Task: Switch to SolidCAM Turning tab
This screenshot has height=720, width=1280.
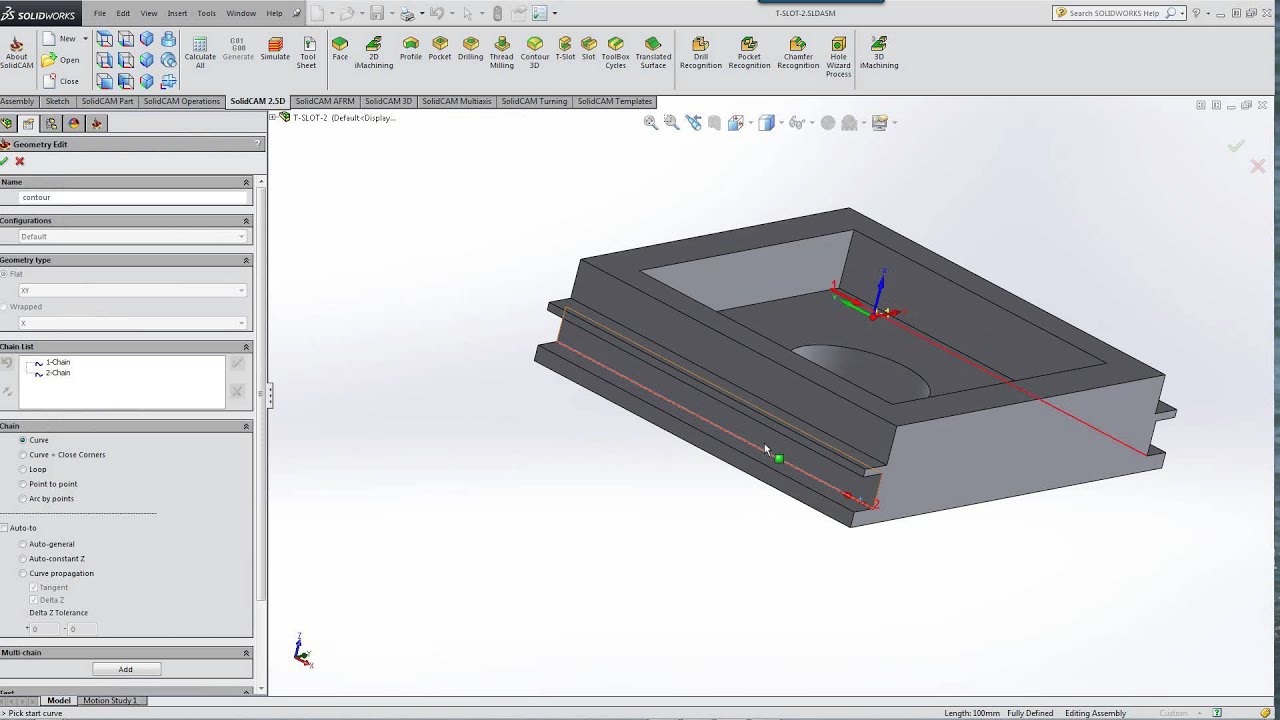Action: pos(534,101)
